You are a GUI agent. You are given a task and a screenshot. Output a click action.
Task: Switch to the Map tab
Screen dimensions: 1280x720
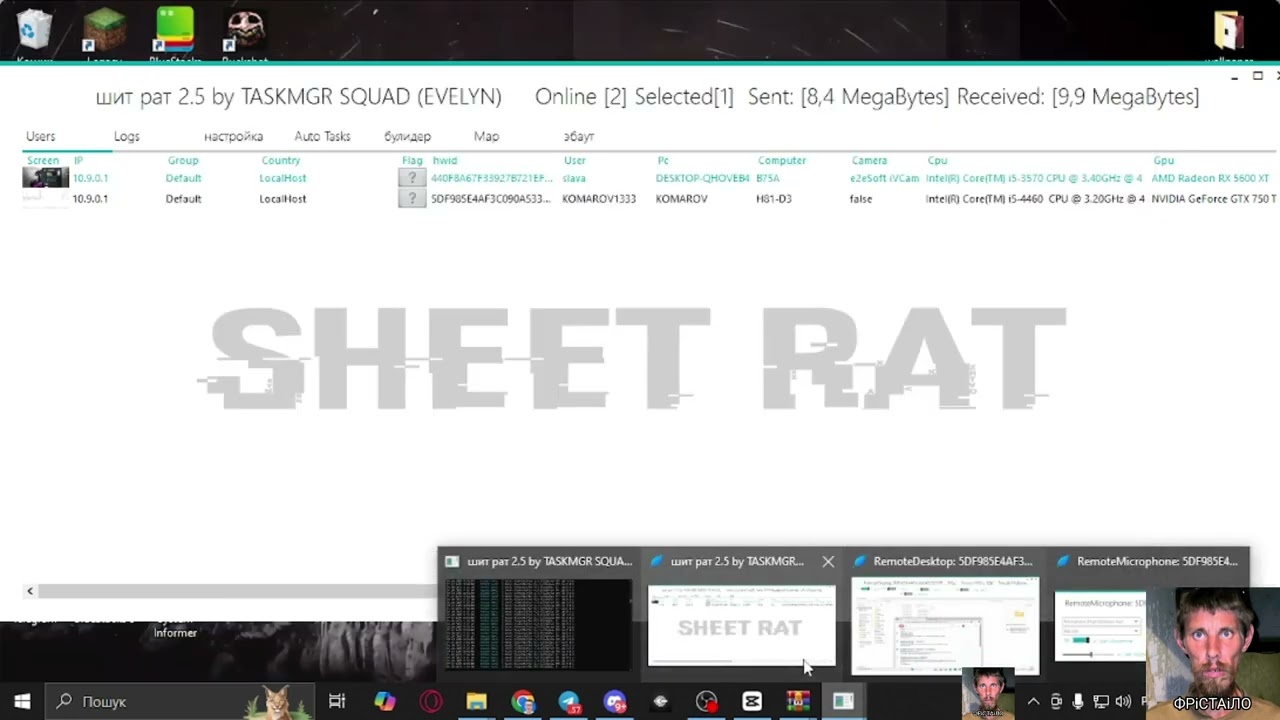coord(486,136)
